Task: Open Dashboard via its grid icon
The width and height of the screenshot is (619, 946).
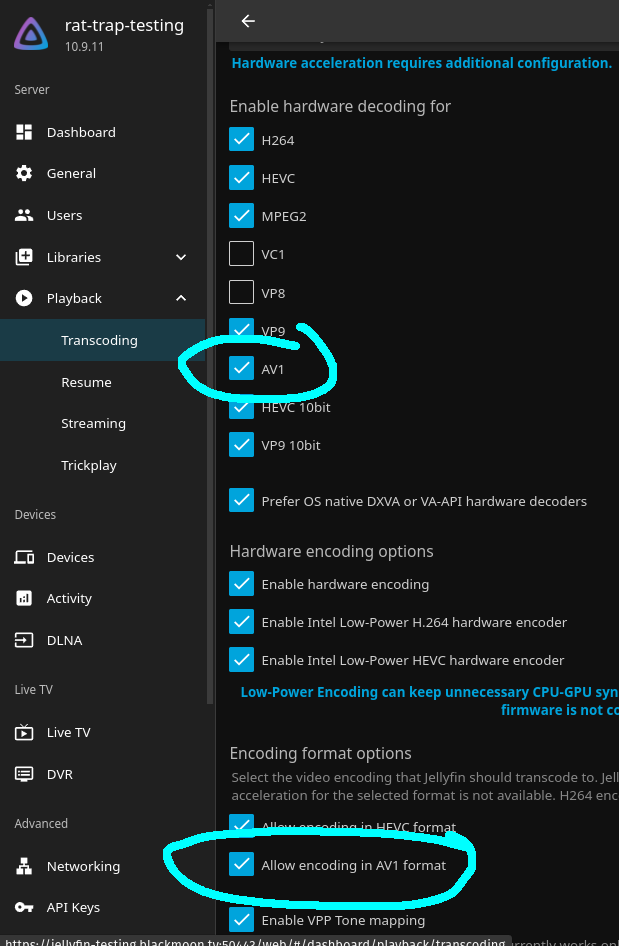Action: [25, 132]
